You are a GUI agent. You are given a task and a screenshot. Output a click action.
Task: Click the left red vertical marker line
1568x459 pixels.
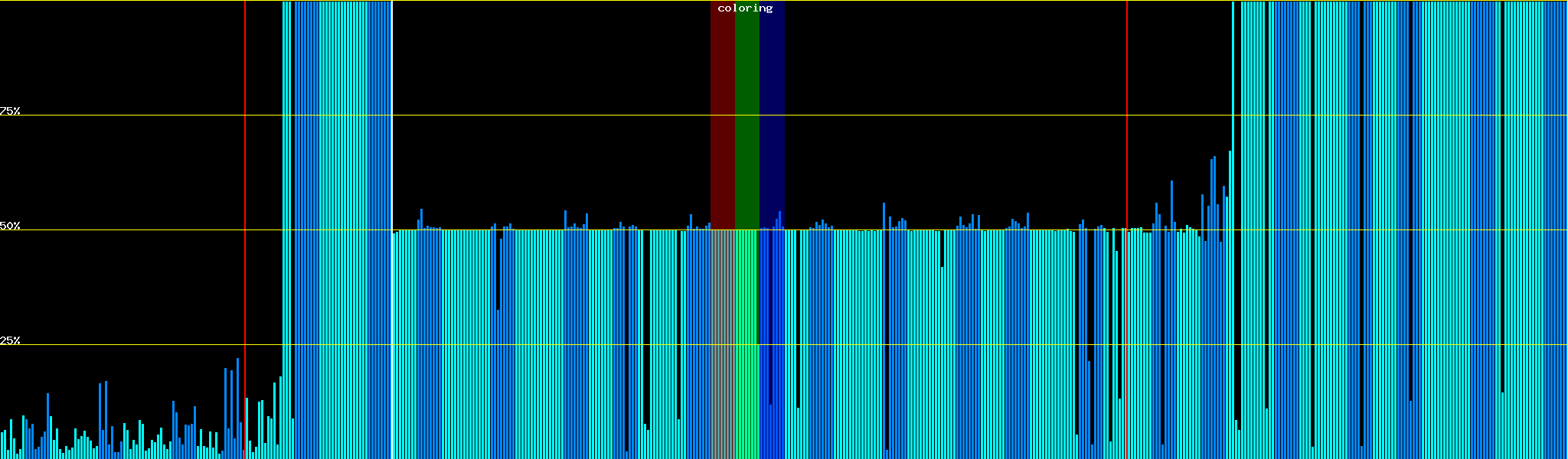click(245, 191)
